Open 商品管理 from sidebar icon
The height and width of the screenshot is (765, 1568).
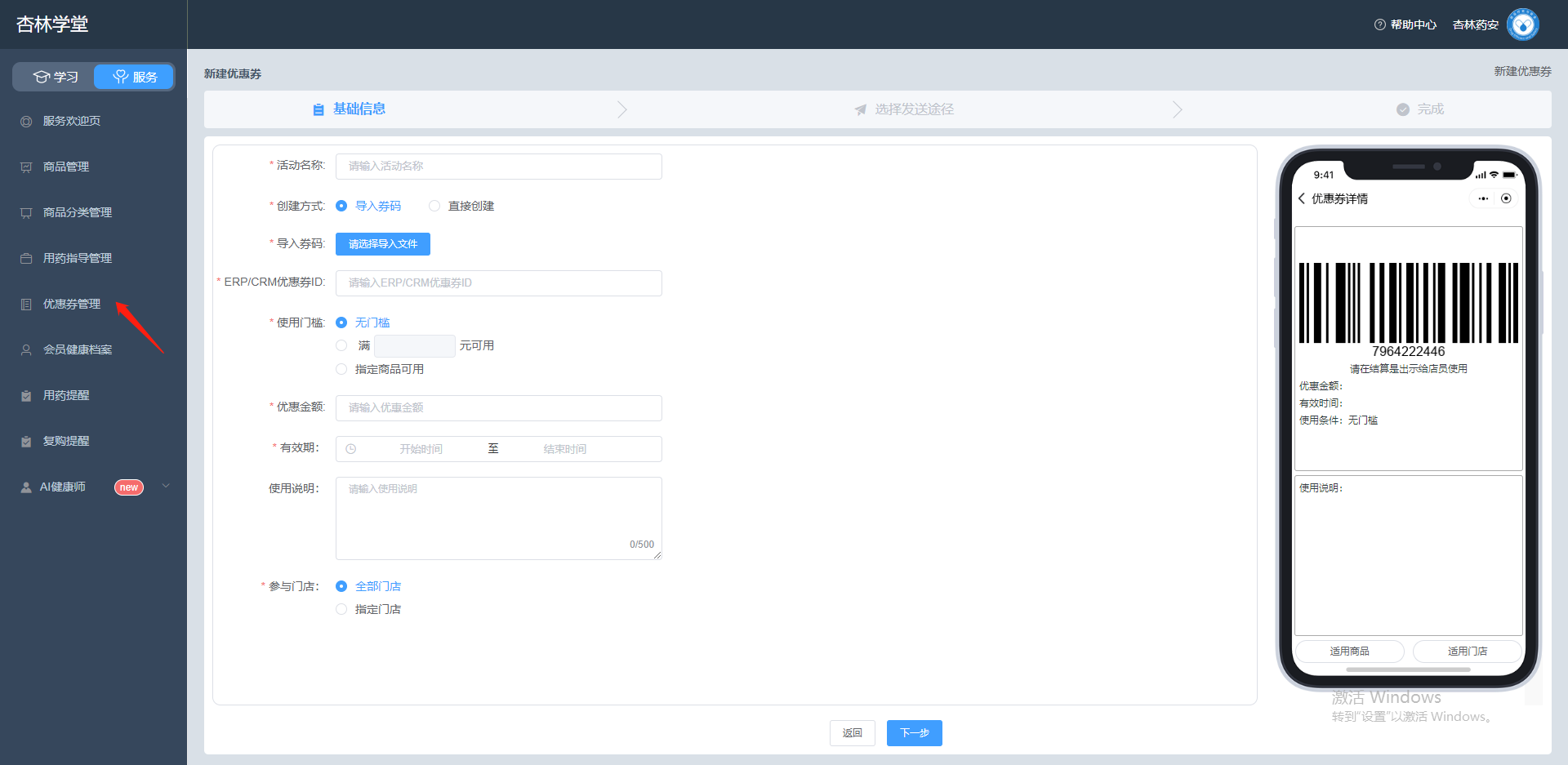coord(26,167)
